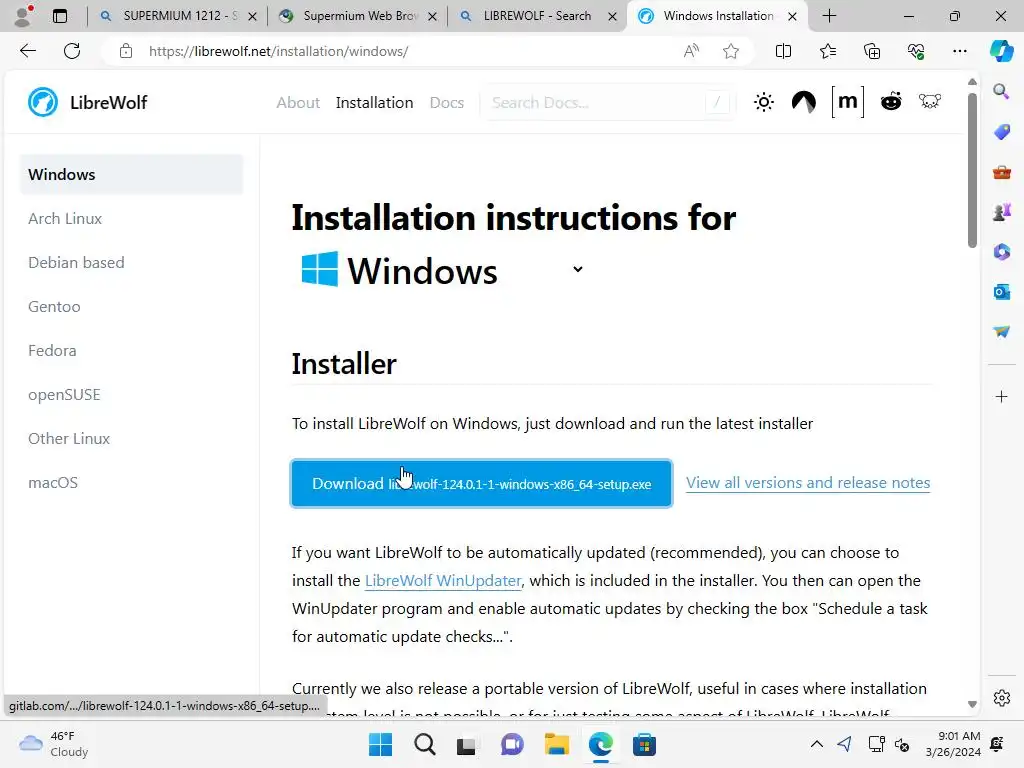Screen dimensions: 1024x768
Task: Expand the Windows OS selector chevron
Action: tap(577, 269)
